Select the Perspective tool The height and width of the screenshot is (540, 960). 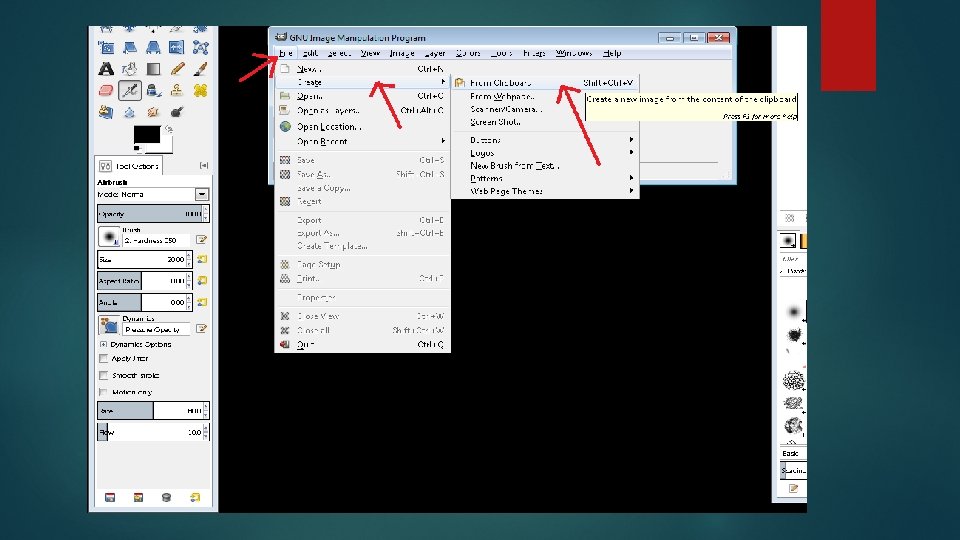(x=153, y=47)
